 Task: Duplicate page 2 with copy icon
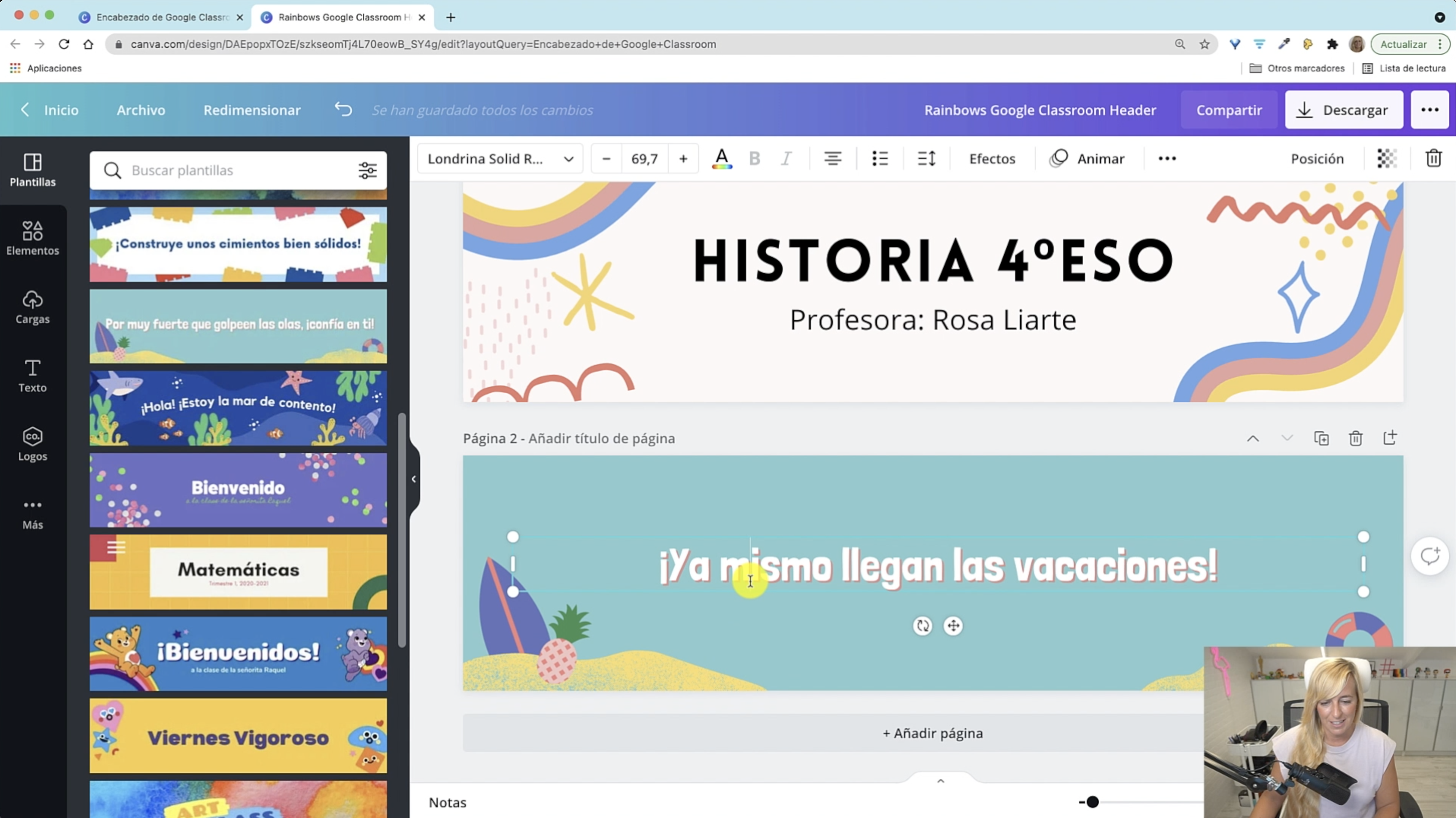pyautogui.click(x=1321, y=438)
